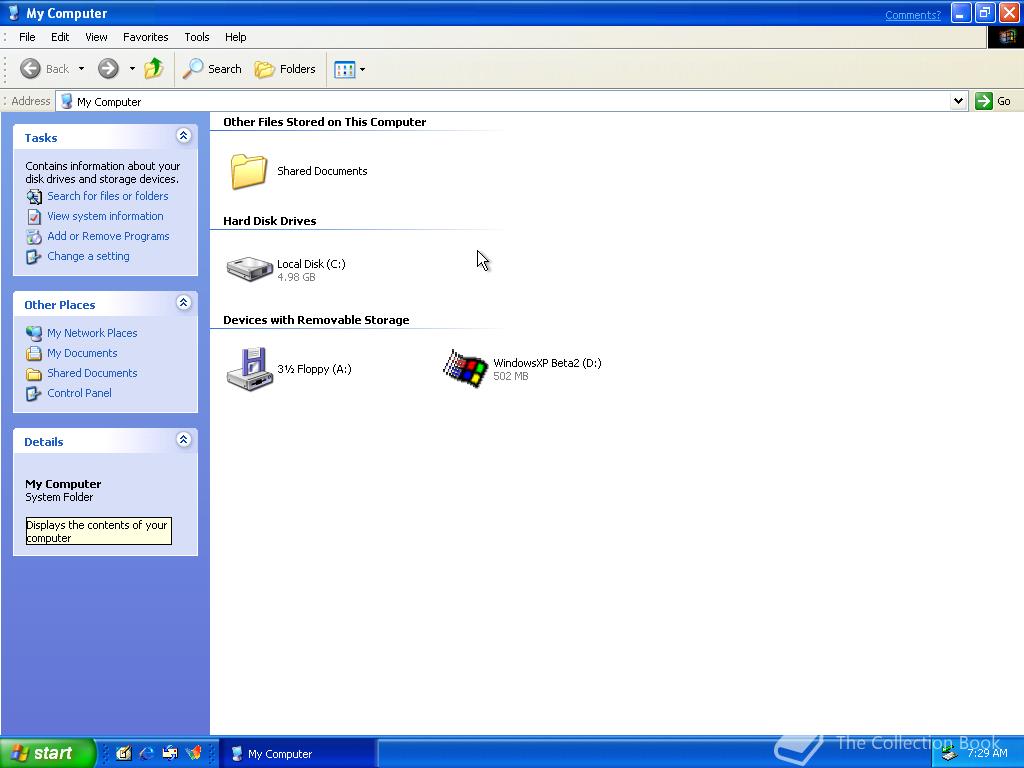Click the Comments? link in title bar
Image resolution: width=1024 pixels, height=768 pixels.
[x=912, y=15]
